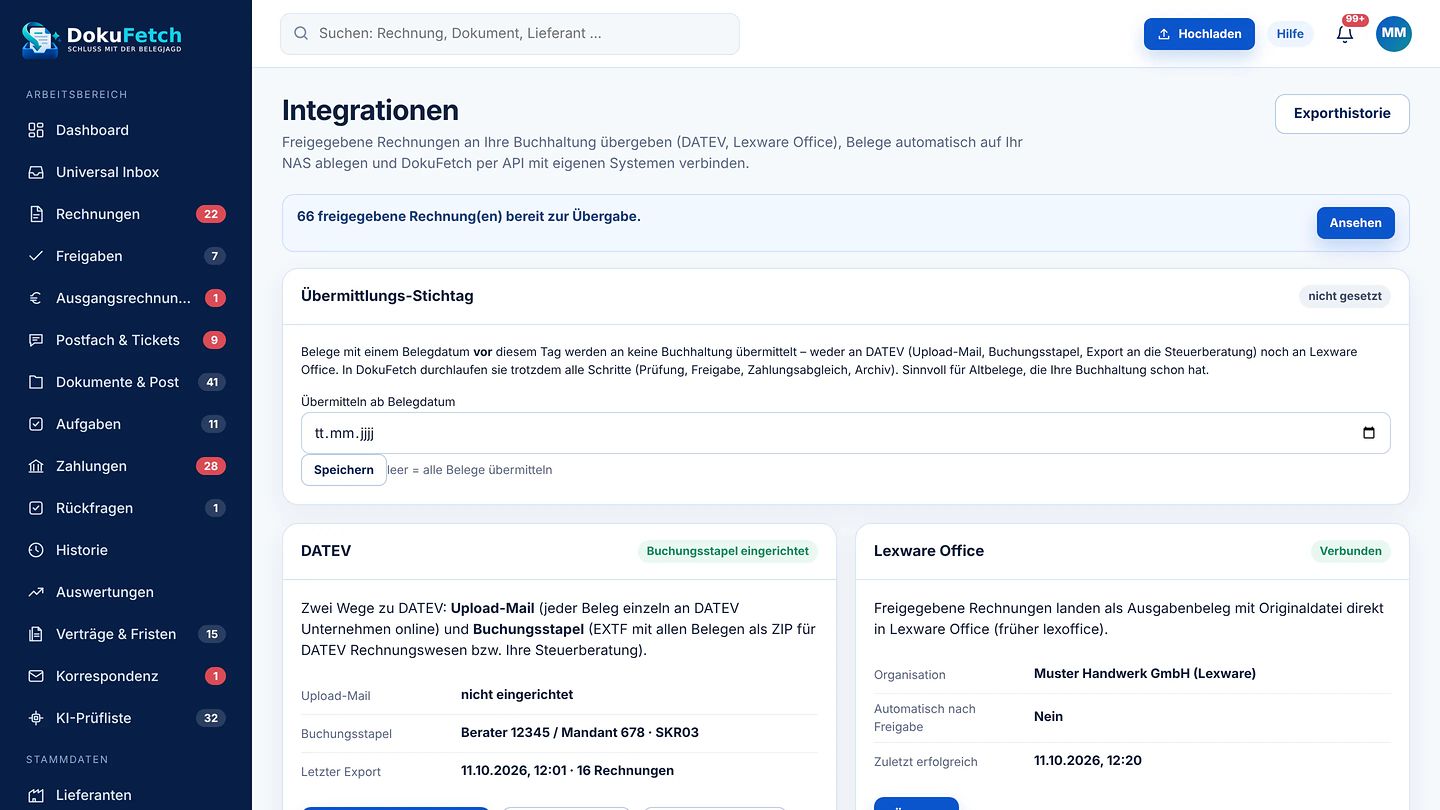Viewport: 1440px width, 810px height.
Task: Click the Ausgangsrechnungen euro icon
Action: tap(36, 298)
